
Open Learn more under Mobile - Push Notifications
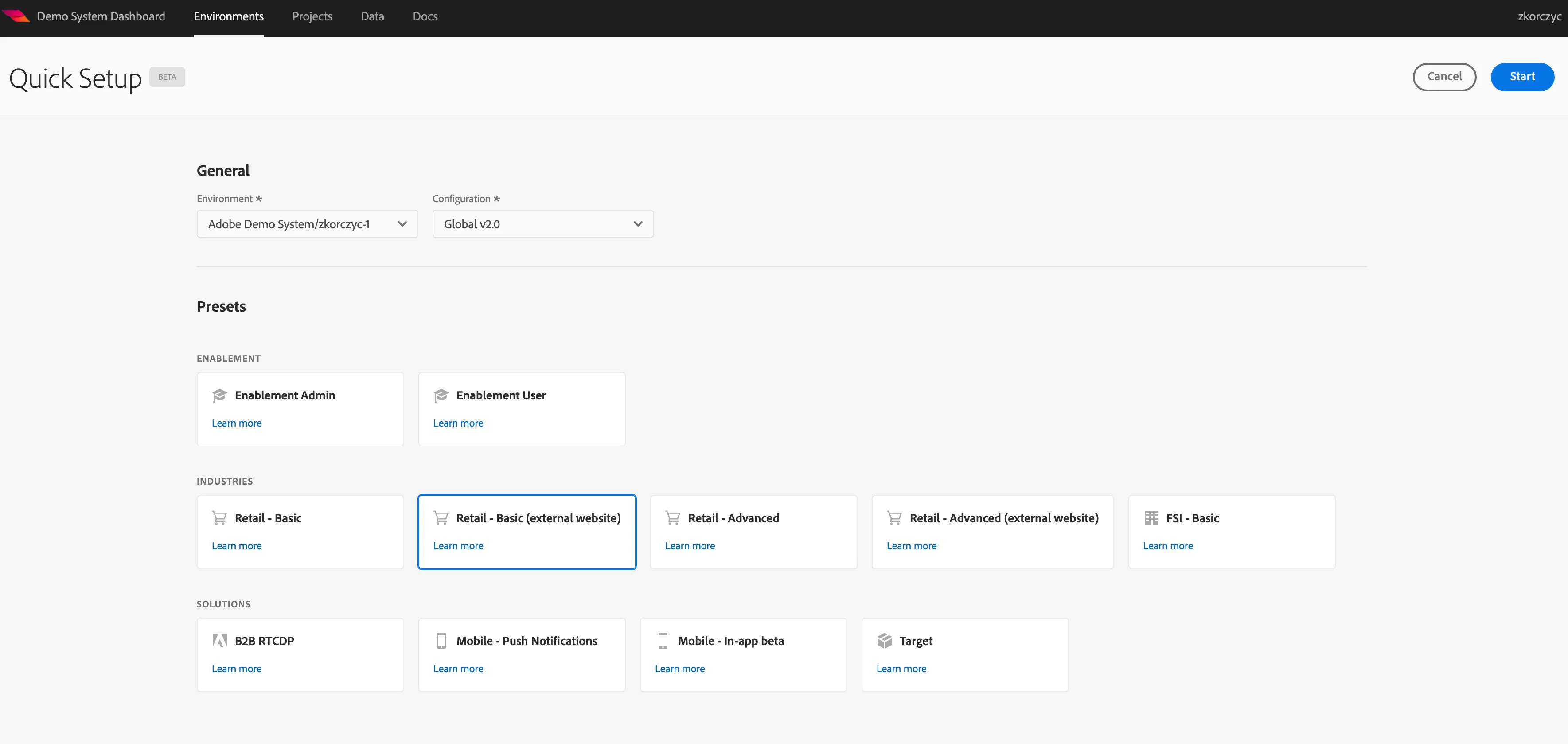(x=458, y=669)
